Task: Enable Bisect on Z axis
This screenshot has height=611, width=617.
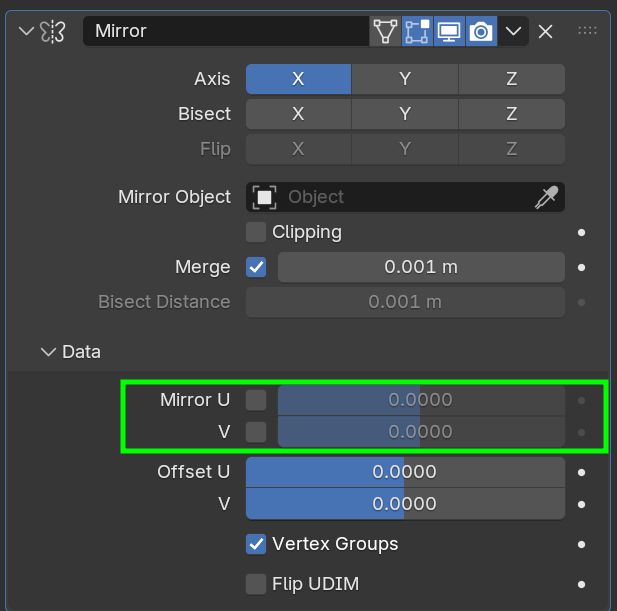Action: (511, 114)
